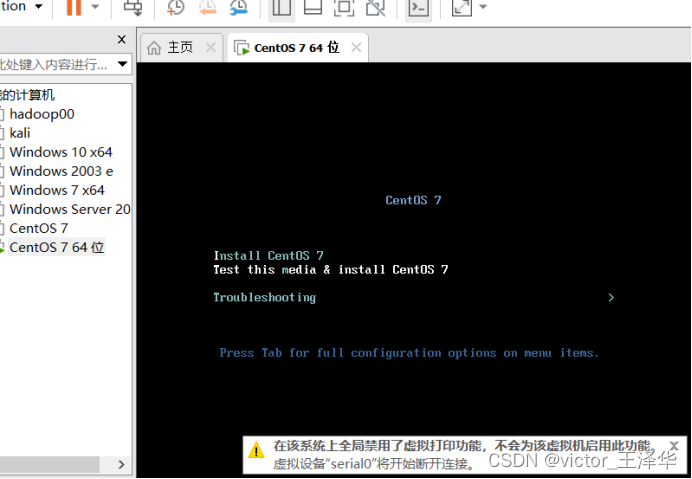The height and width of the screenshot is (479, 692).
Task: Toggle the library sidebar view icon
Action: point(281,8)
